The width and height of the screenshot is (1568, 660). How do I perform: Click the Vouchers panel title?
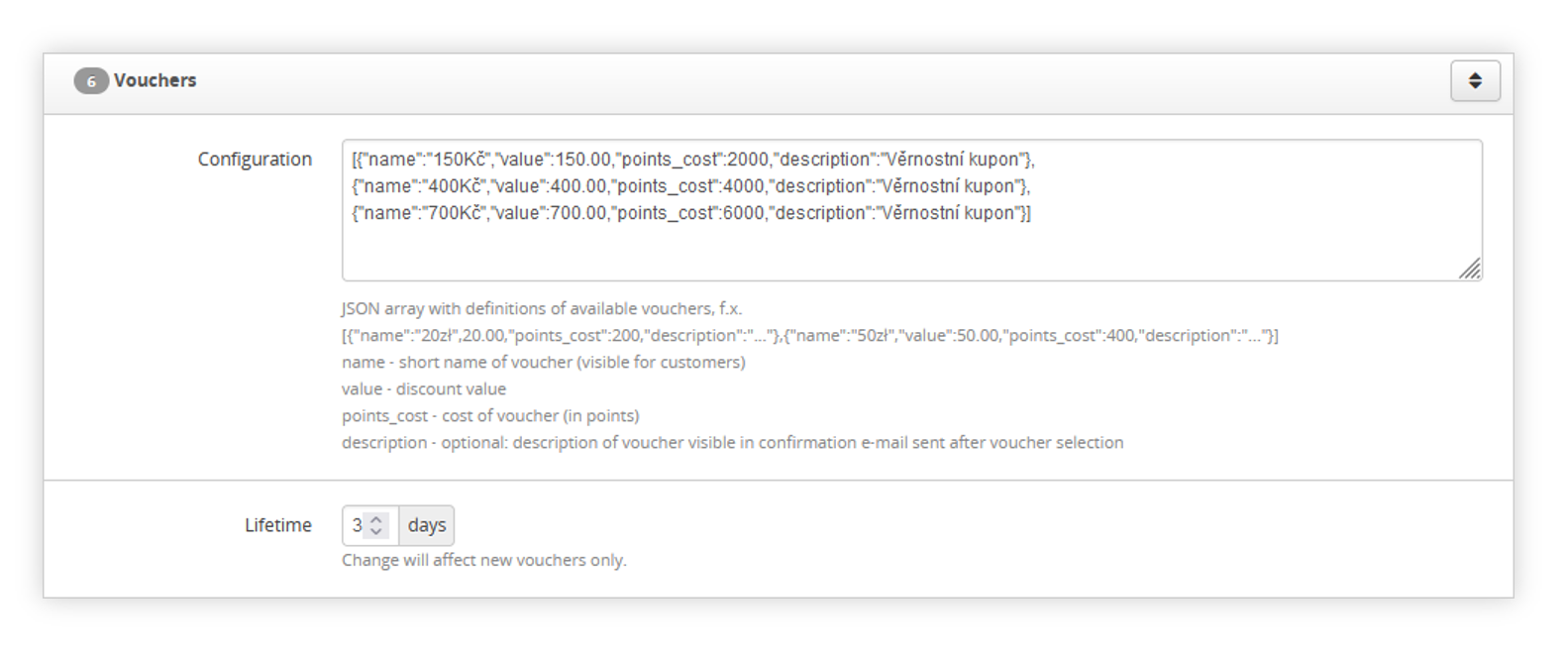click(x=155, y=80)
